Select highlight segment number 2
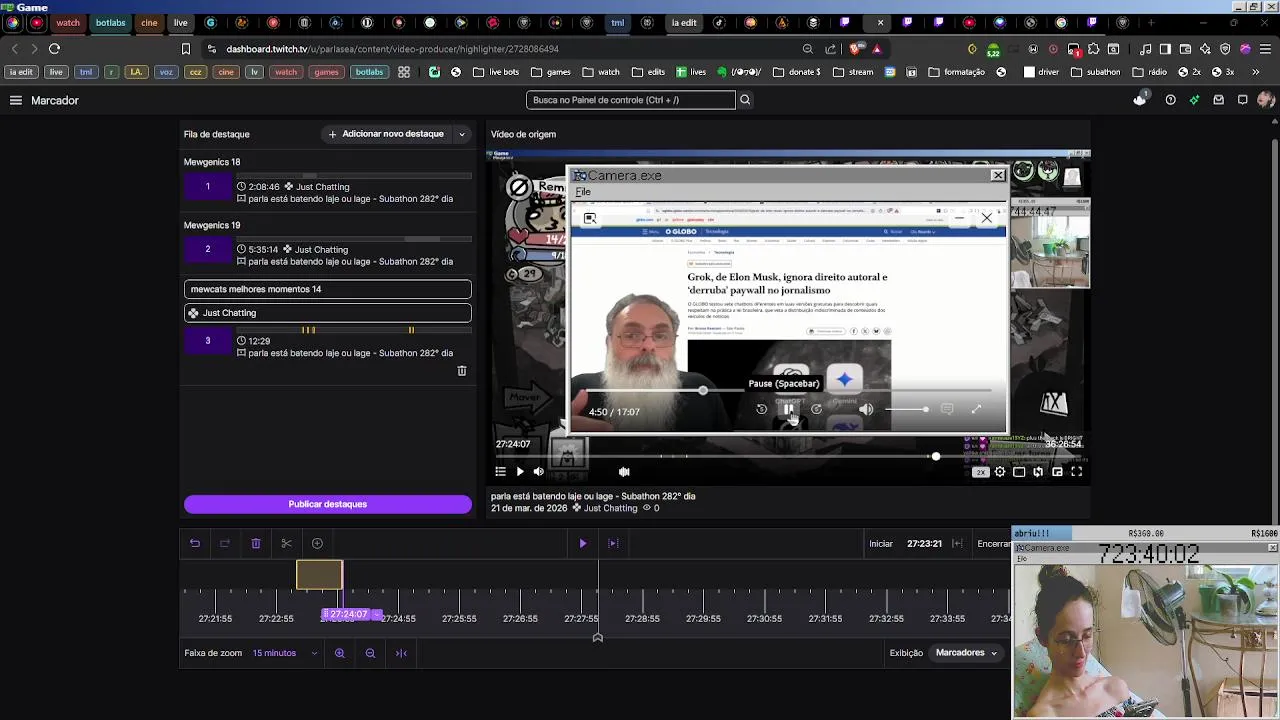The width and height of the screenshot is (1280, 720). (x=208, y=250)
